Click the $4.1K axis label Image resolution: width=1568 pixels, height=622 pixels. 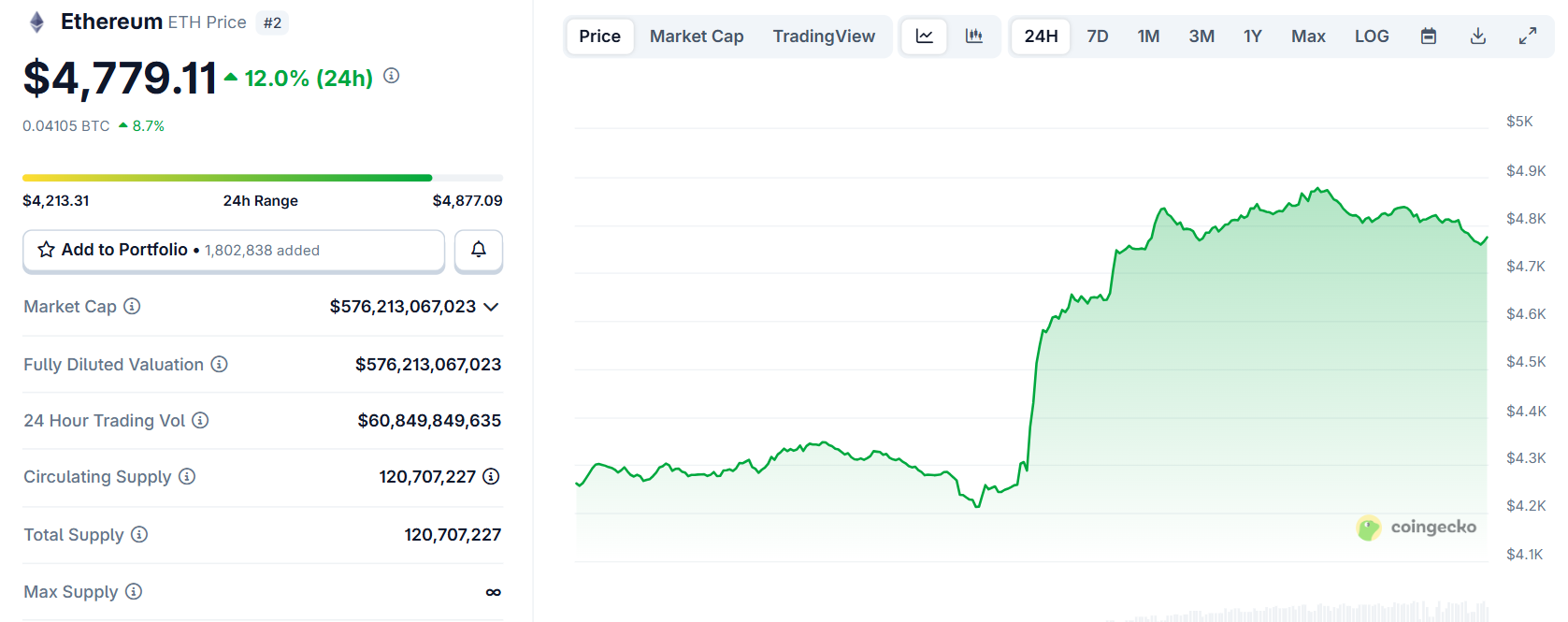point(1524,554)
